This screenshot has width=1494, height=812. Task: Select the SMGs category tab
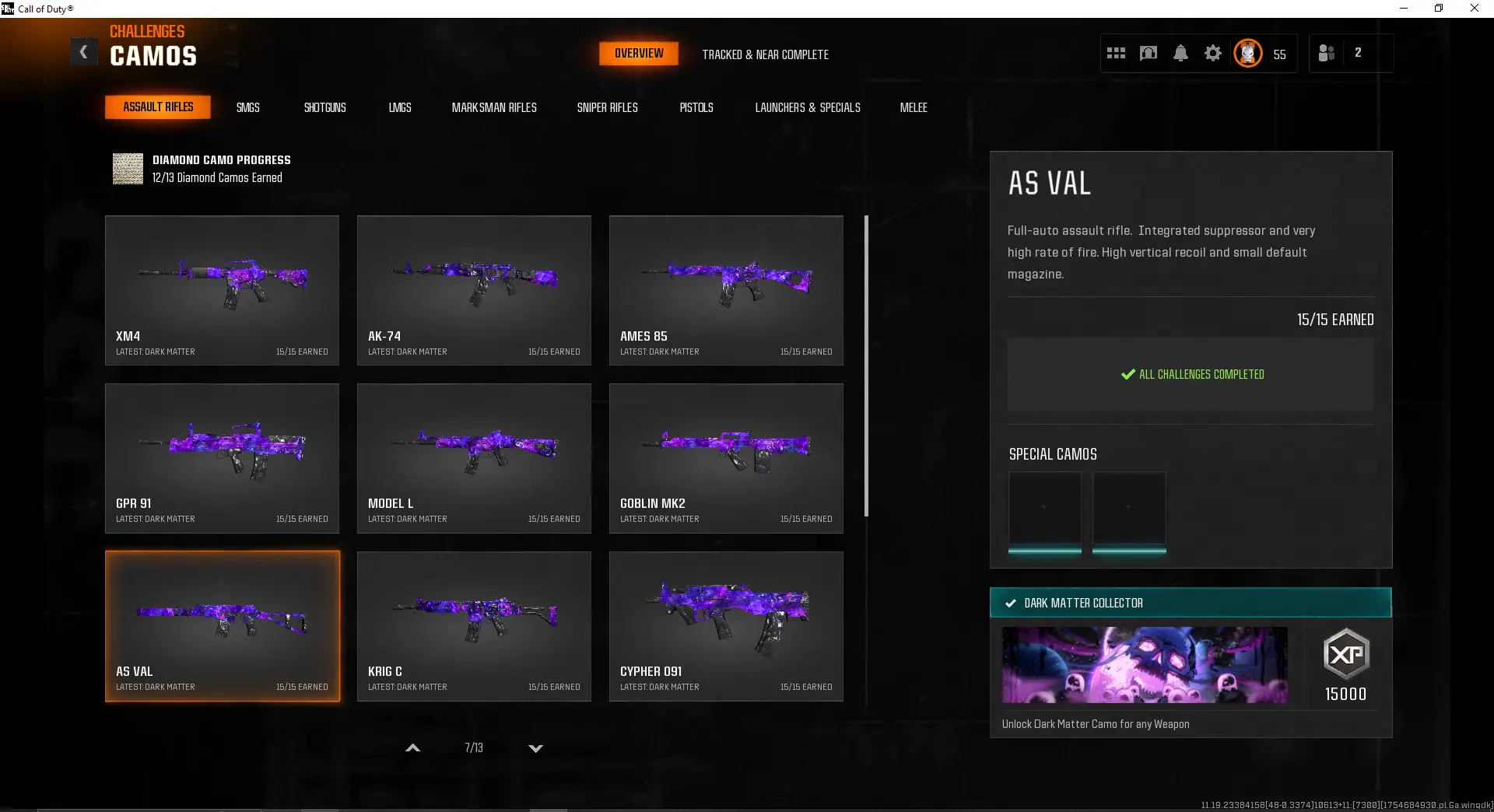248,107
